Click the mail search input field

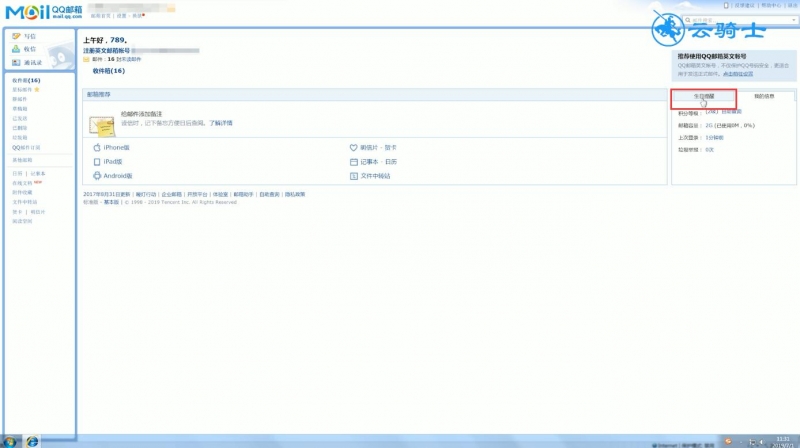pyautogui.click(x=741, y=20)
